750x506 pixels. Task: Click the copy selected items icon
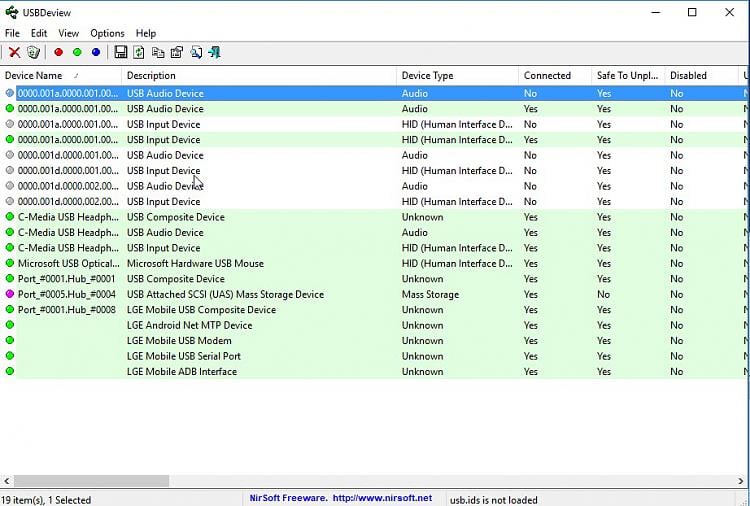pyautogui.click(x=158, y=52)
